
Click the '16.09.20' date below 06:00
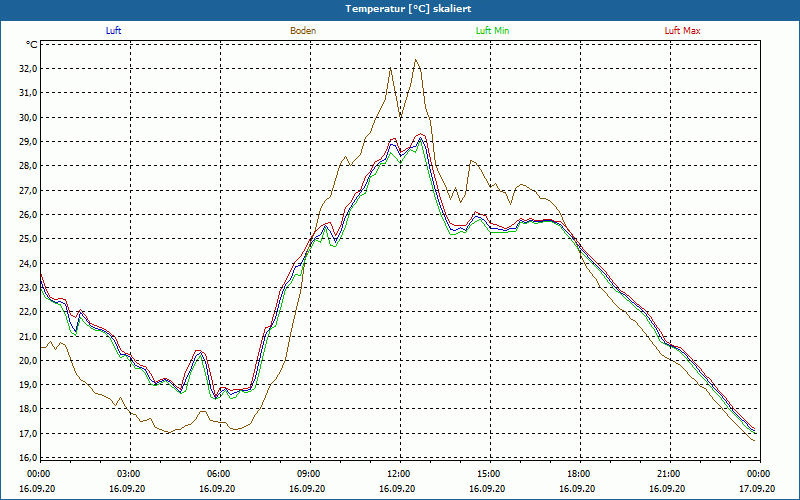pos(217,488)
